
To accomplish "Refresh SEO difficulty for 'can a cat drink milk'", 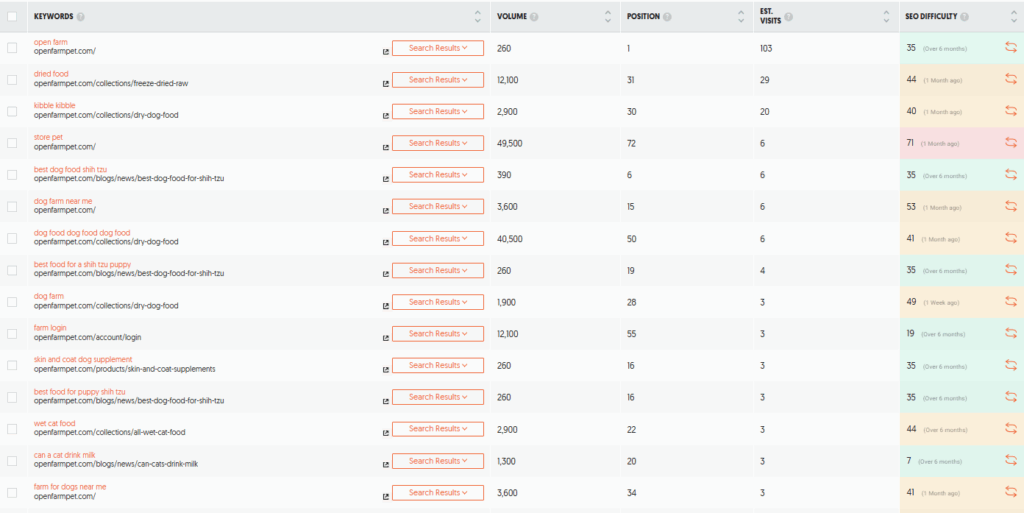I will (x=1010, y=461).
